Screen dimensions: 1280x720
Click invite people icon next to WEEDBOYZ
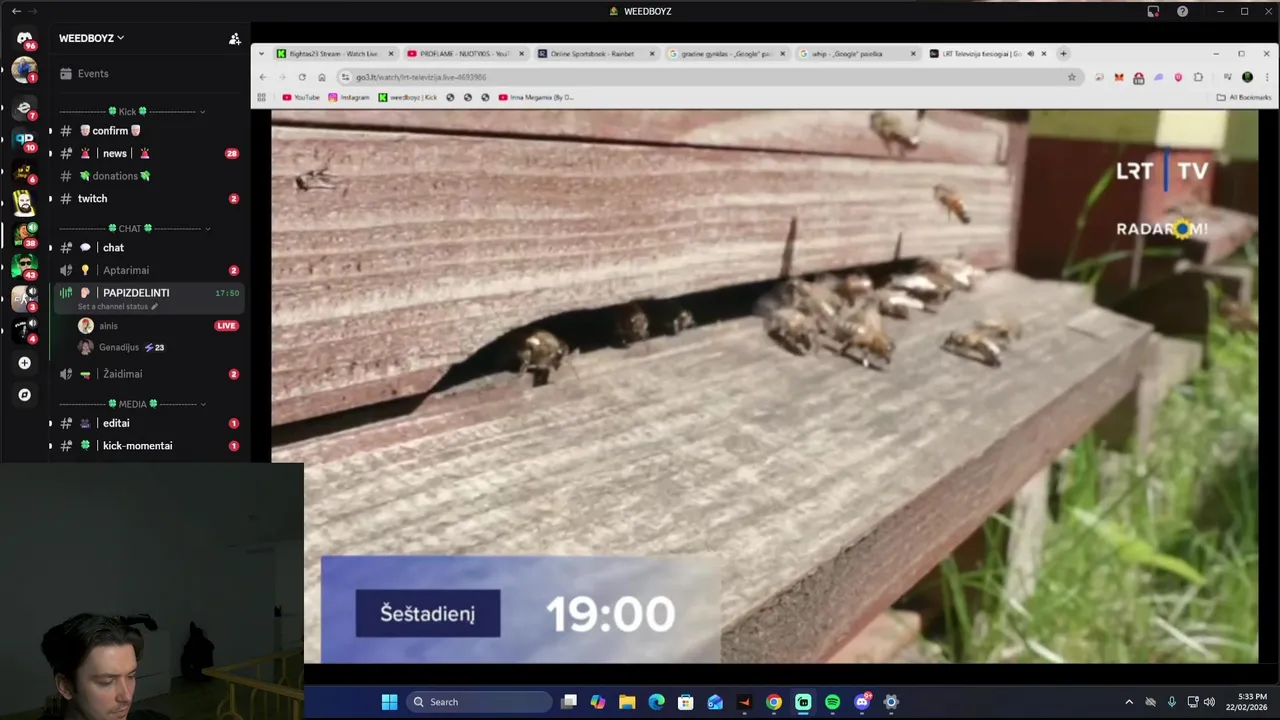(234, 39)
